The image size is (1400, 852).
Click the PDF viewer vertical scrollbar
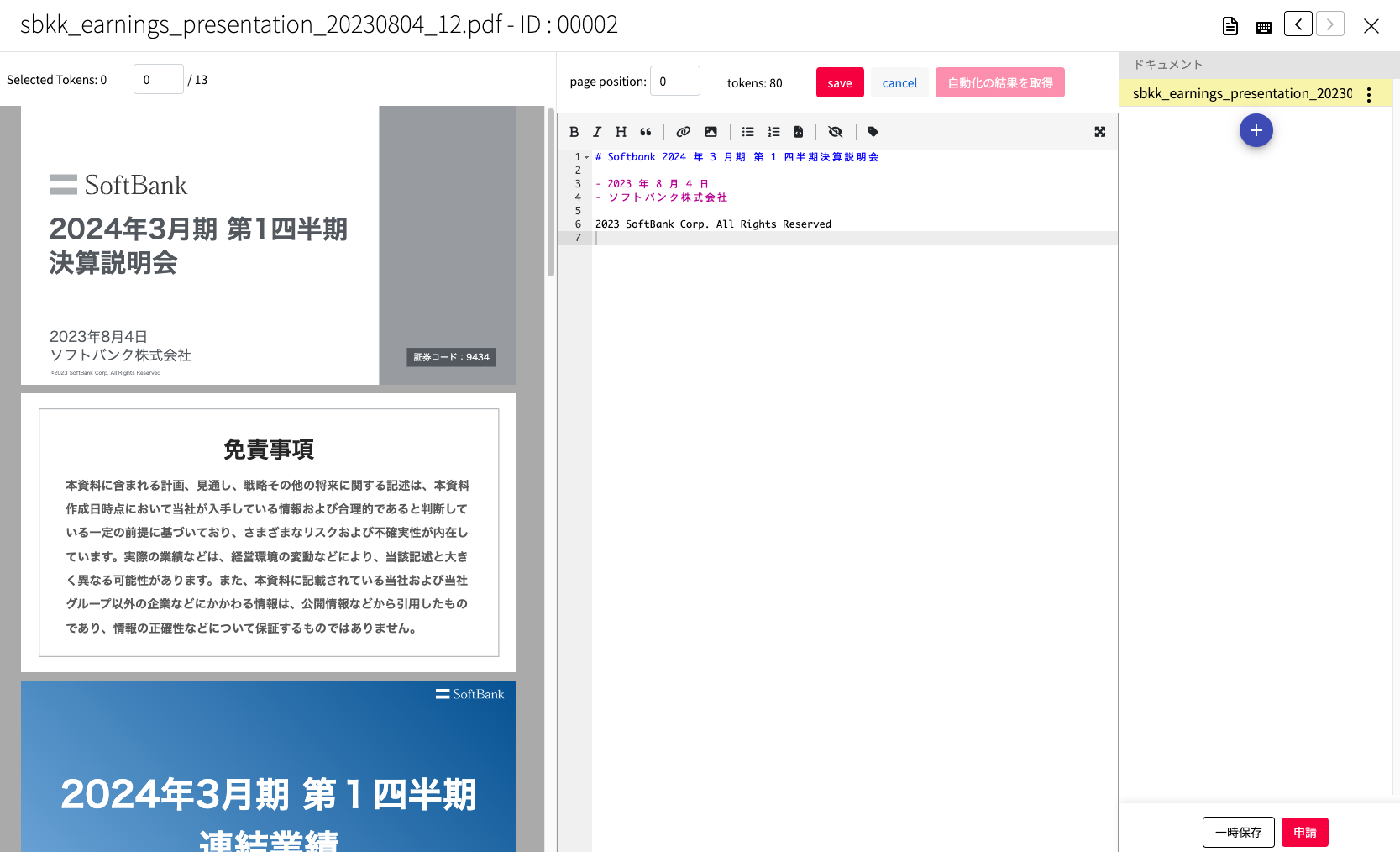[x=551, y=192]
